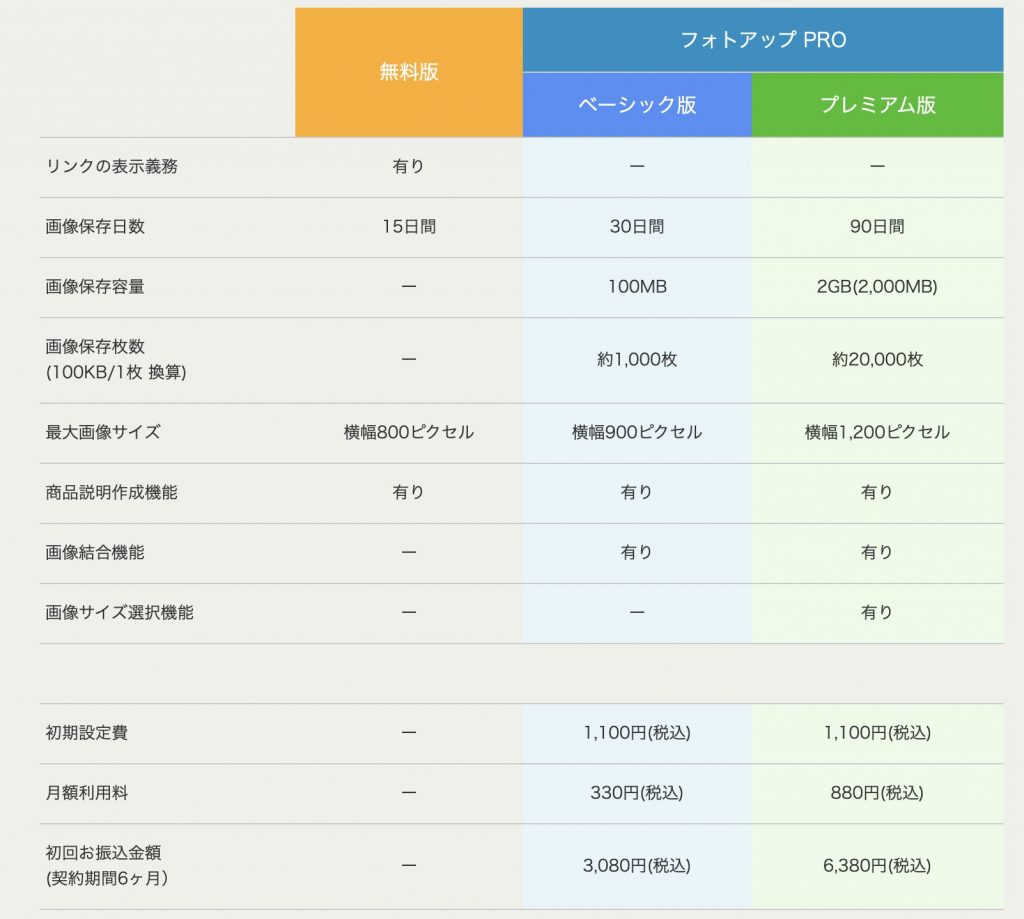1024x919 pixels.
Task: Click the 30日間 cell
Action: pyautogui.click(x=637, y=227)
